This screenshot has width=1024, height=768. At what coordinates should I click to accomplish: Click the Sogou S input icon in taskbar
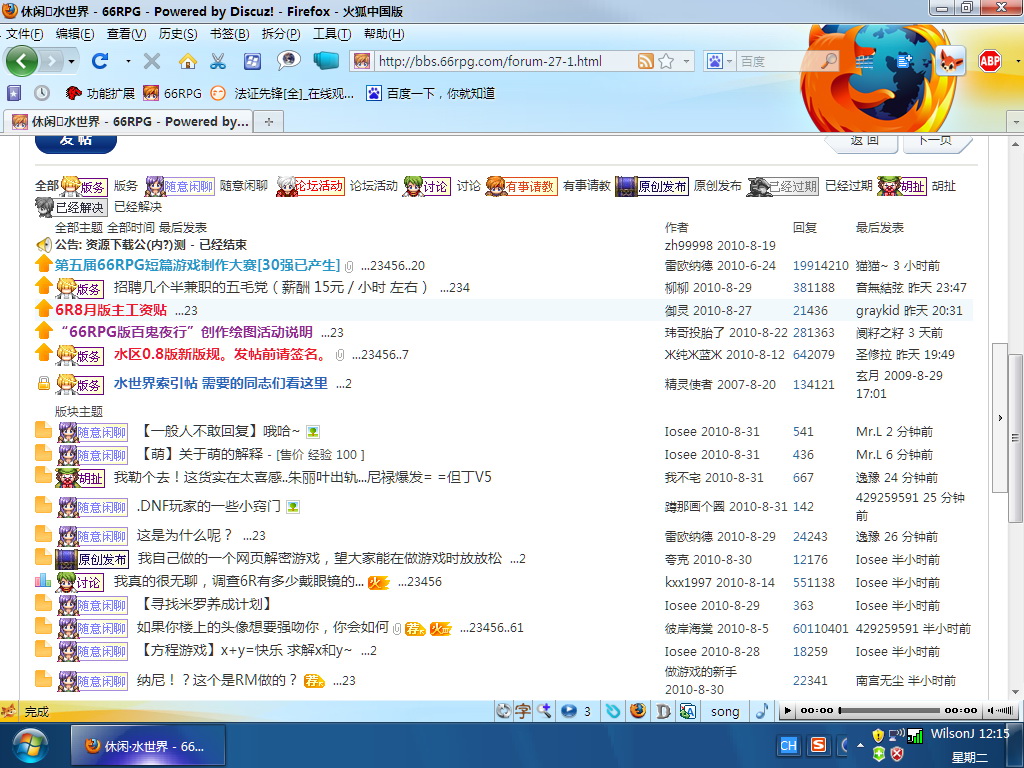pyautogui.click(x=818, y=745)
